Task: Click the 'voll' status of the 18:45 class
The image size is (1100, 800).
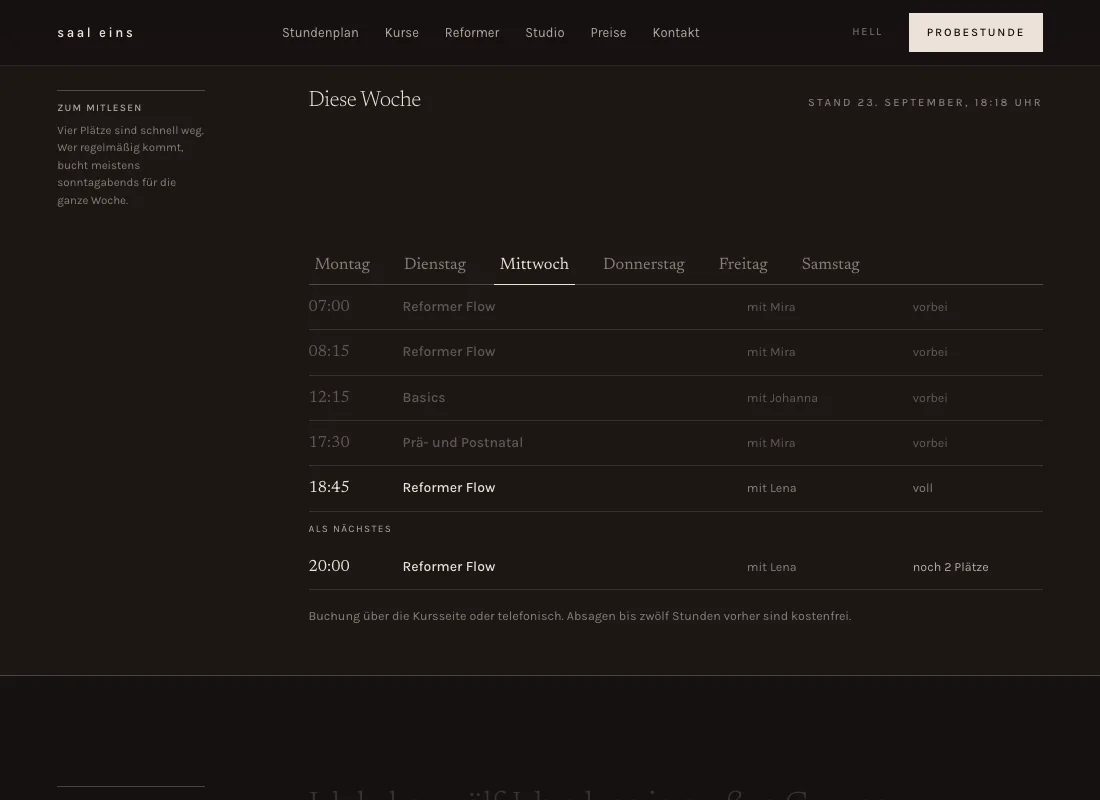Action: pyautogui.click(x=923, y=488)
